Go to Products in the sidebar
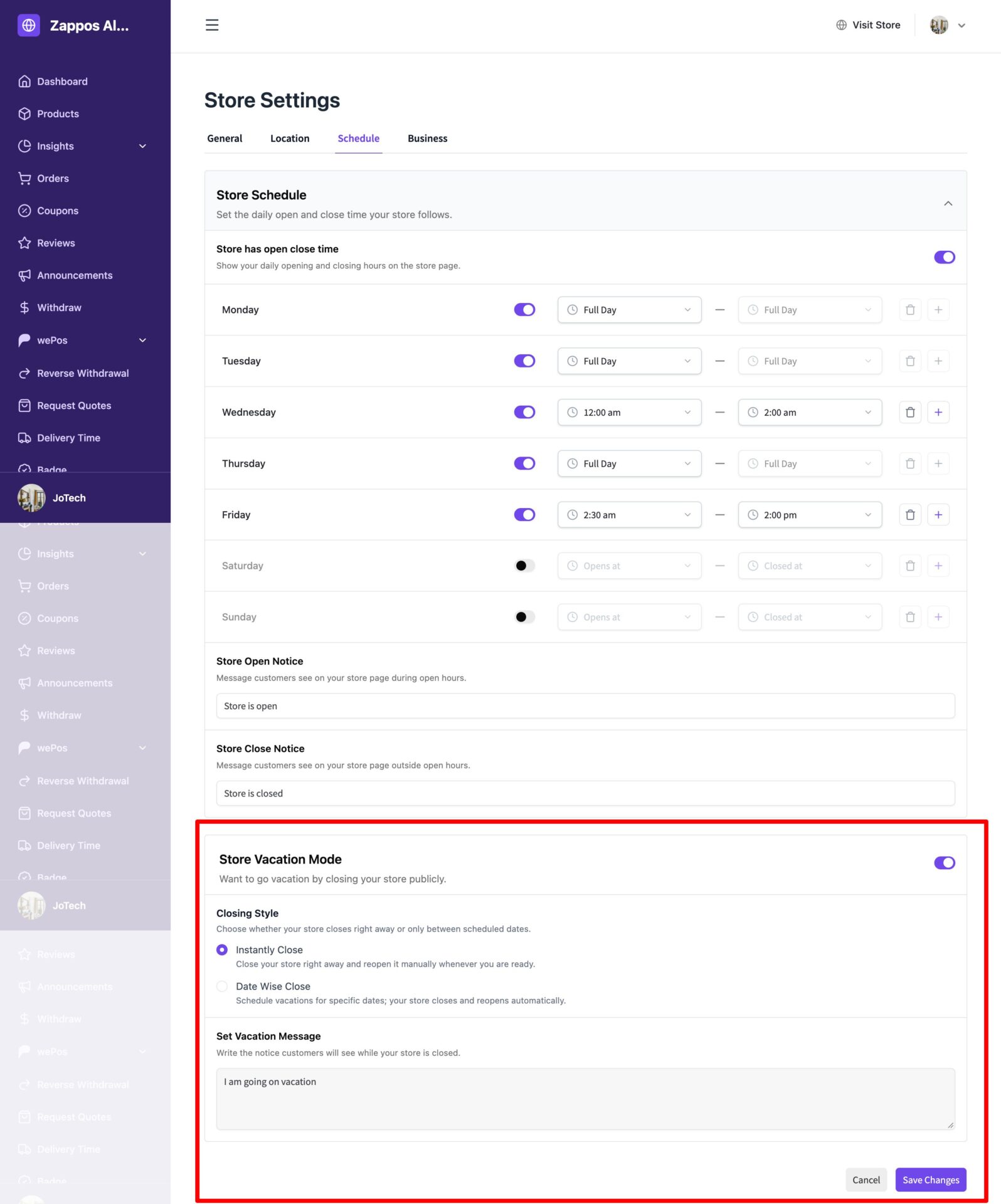Screen dimensions: 1001x1204 [x=58, y=114]
